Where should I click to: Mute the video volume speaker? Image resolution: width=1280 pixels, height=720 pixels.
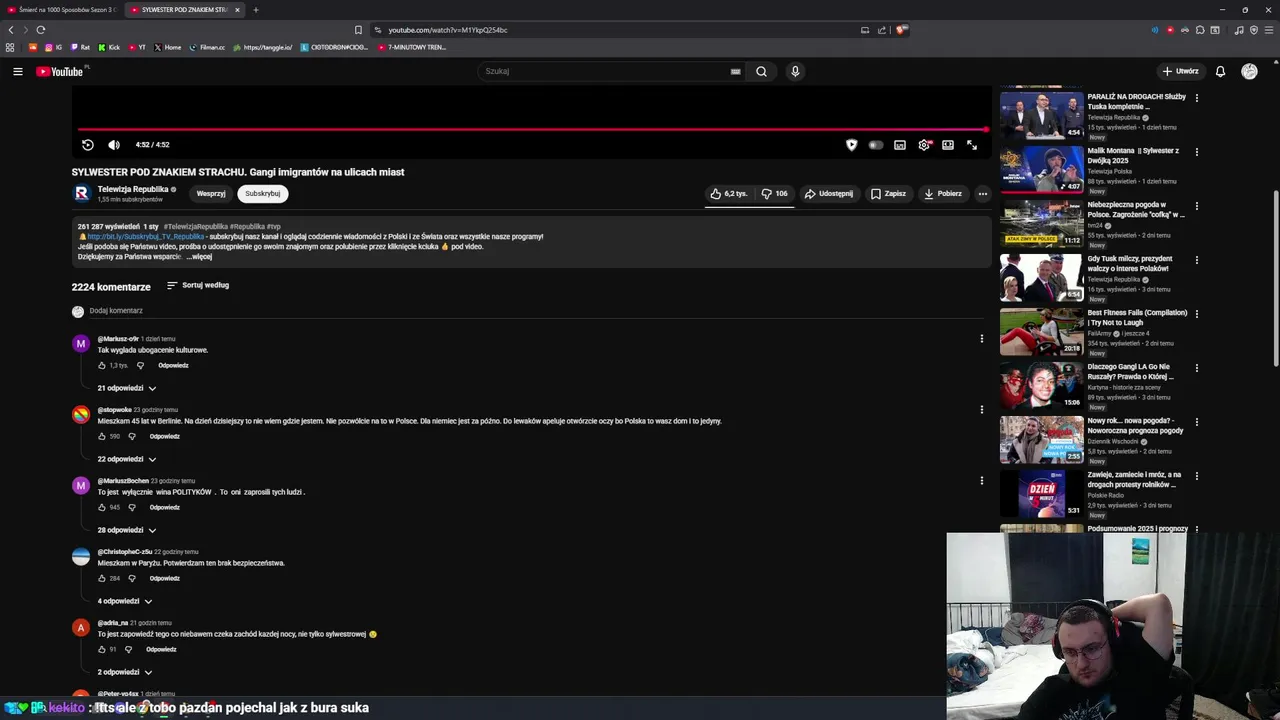[113, 145]
